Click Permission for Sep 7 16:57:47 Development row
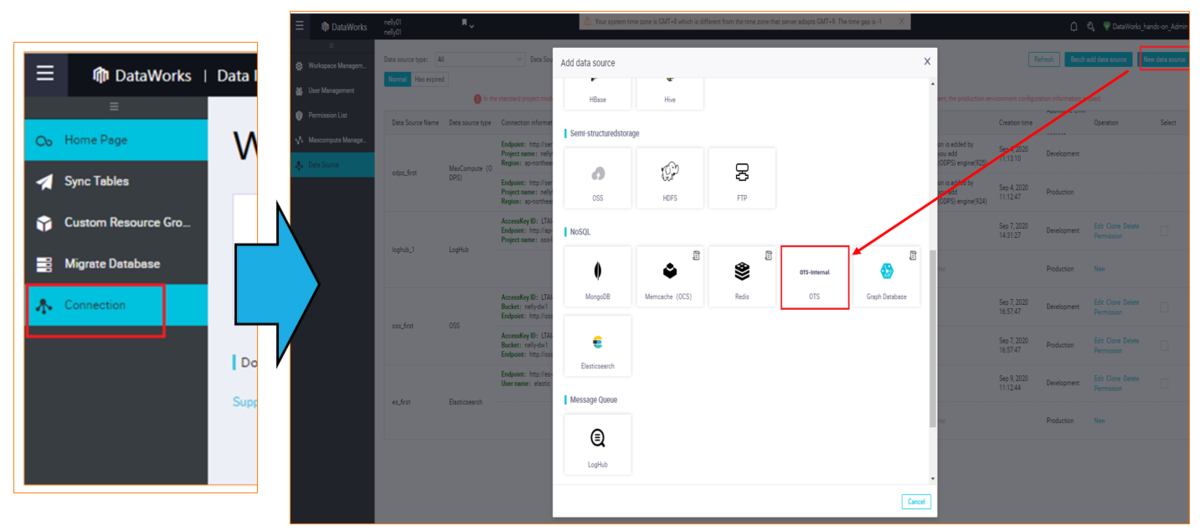This screenshot has height=531, width=1200. (1108, 312)
